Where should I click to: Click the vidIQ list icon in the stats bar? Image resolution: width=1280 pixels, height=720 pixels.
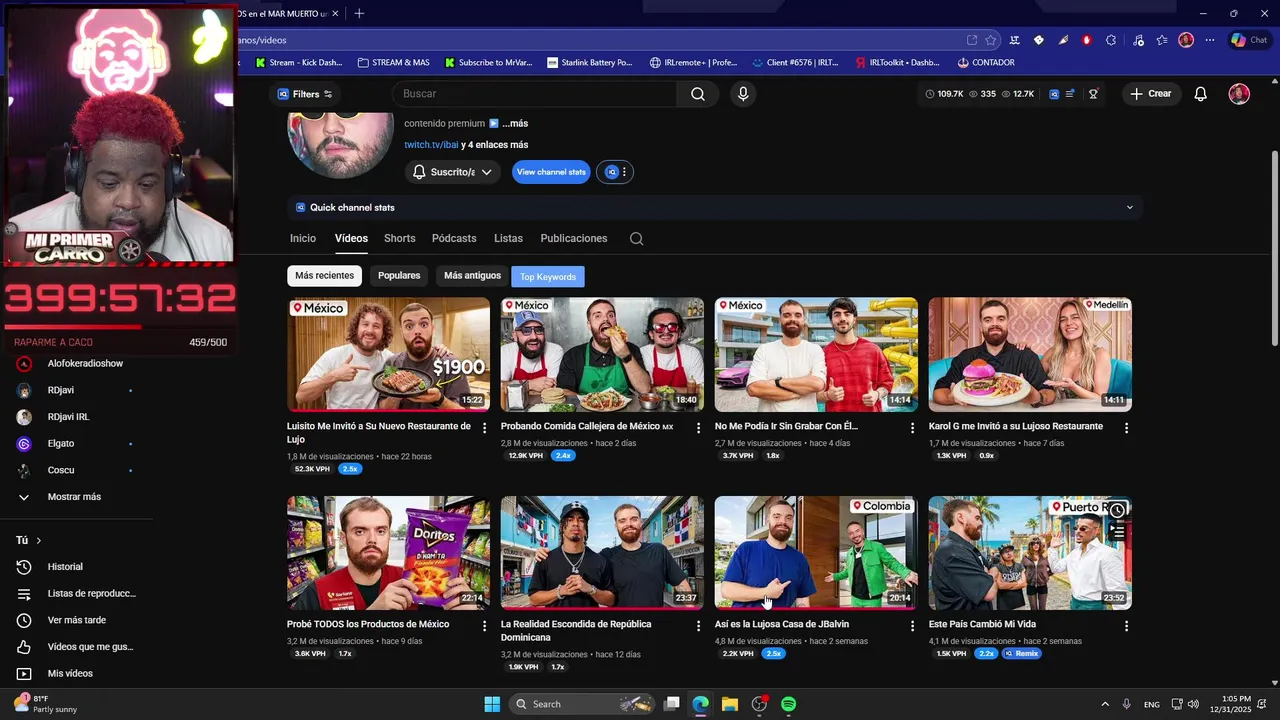[x=1070, y=94]
